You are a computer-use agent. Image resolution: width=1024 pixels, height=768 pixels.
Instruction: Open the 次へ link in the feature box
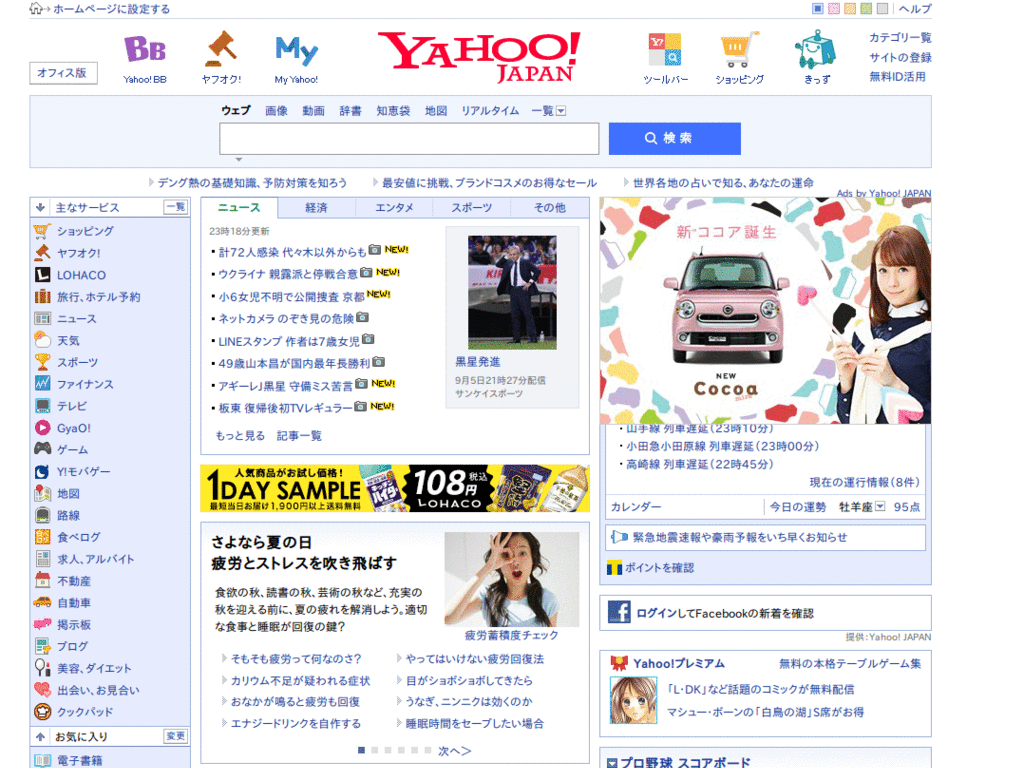pos(455,751)
